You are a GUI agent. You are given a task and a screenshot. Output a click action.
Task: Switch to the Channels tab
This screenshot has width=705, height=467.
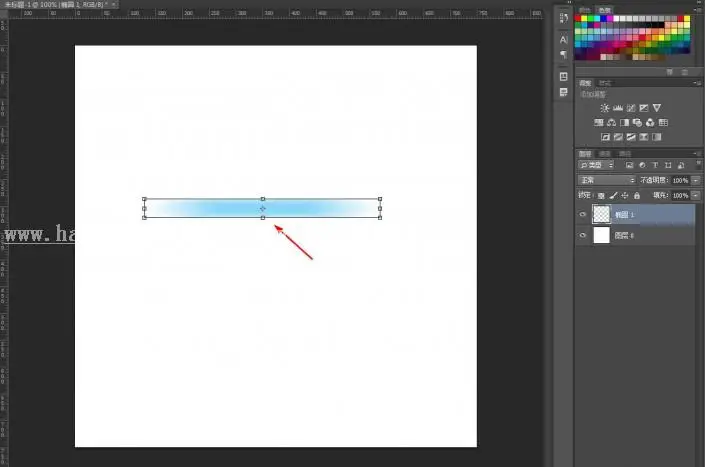[605, 154]
